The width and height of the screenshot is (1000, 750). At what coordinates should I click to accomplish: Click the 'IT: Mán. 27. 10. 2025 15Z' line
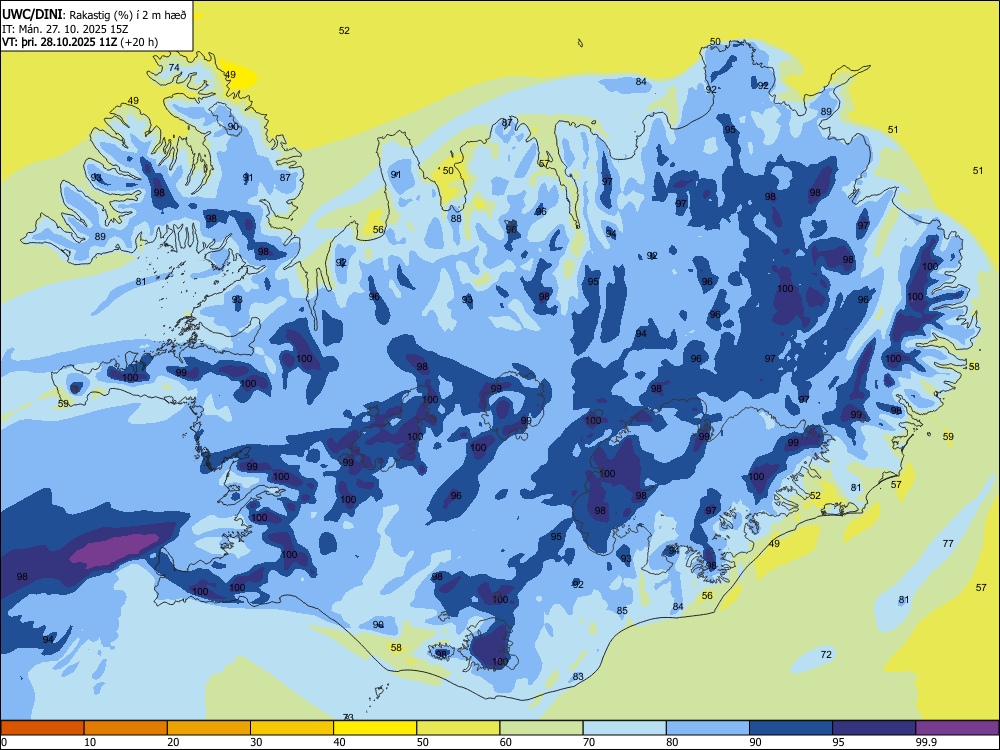(65, 29)
